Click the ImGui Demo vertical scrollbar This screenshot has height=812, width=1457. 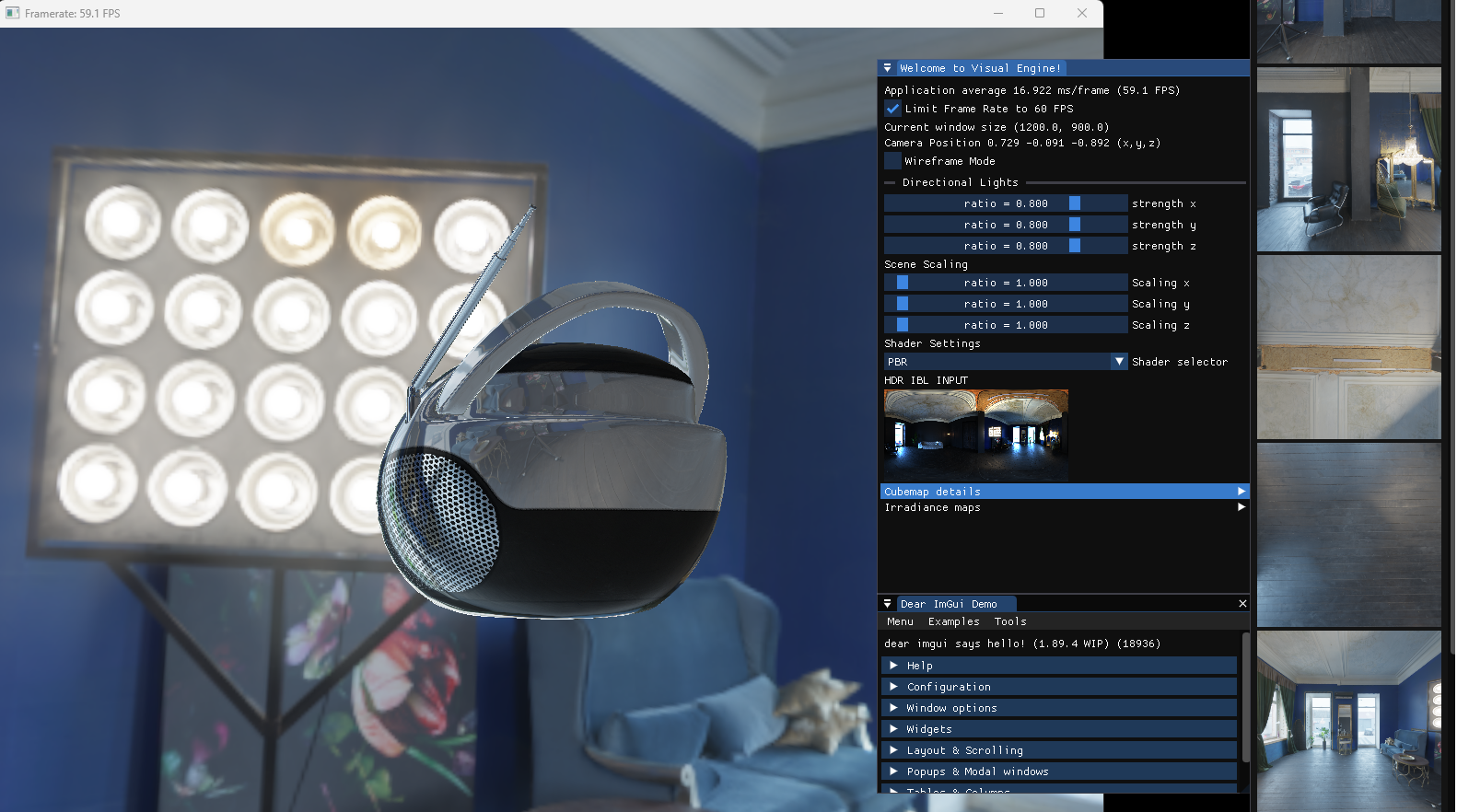click(x=1245, y=697)
